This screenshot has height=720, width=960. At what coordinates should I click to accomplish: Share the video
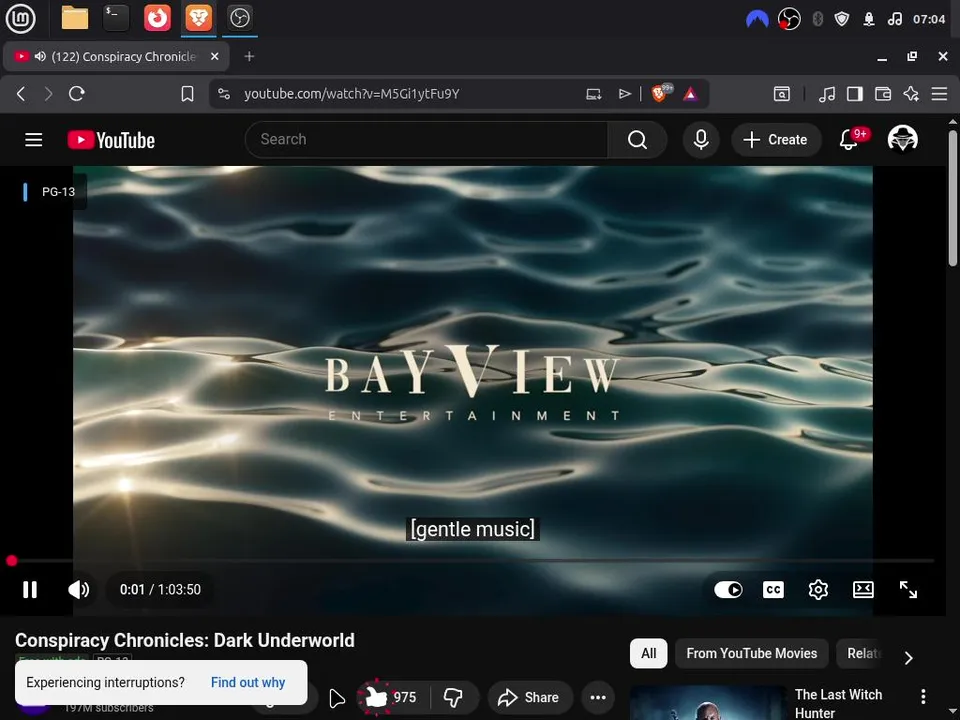tap(529, 697)
